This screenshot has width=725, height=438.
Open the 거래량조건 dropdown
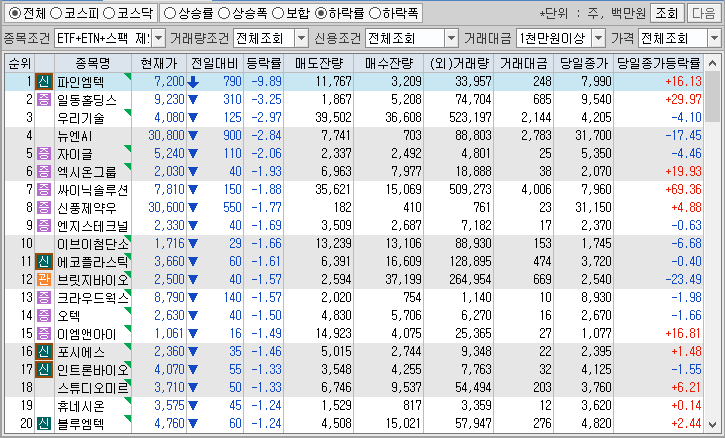[x=301, y=38]
